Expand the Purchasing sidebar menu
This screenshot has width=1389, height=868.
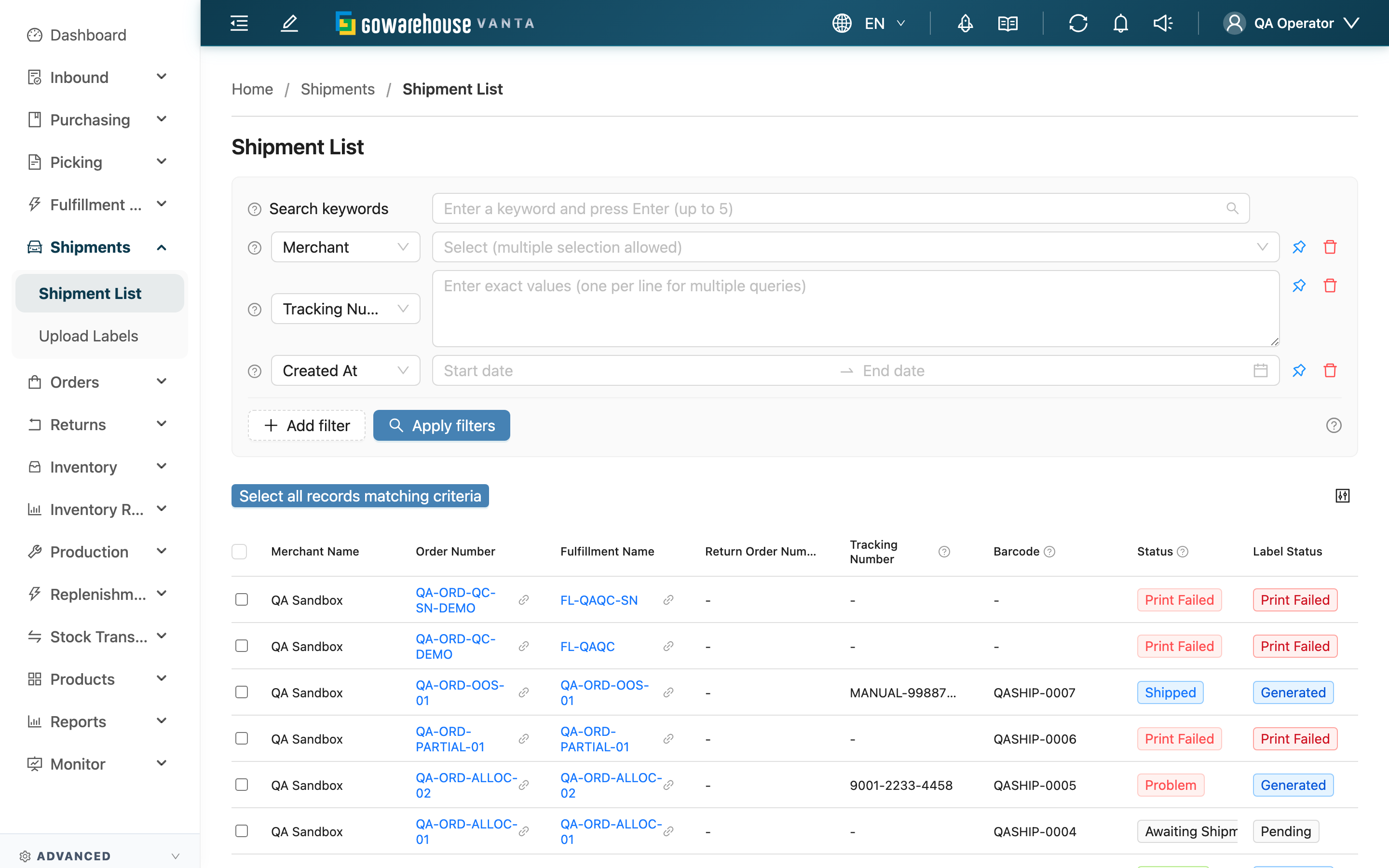(100, 120)
